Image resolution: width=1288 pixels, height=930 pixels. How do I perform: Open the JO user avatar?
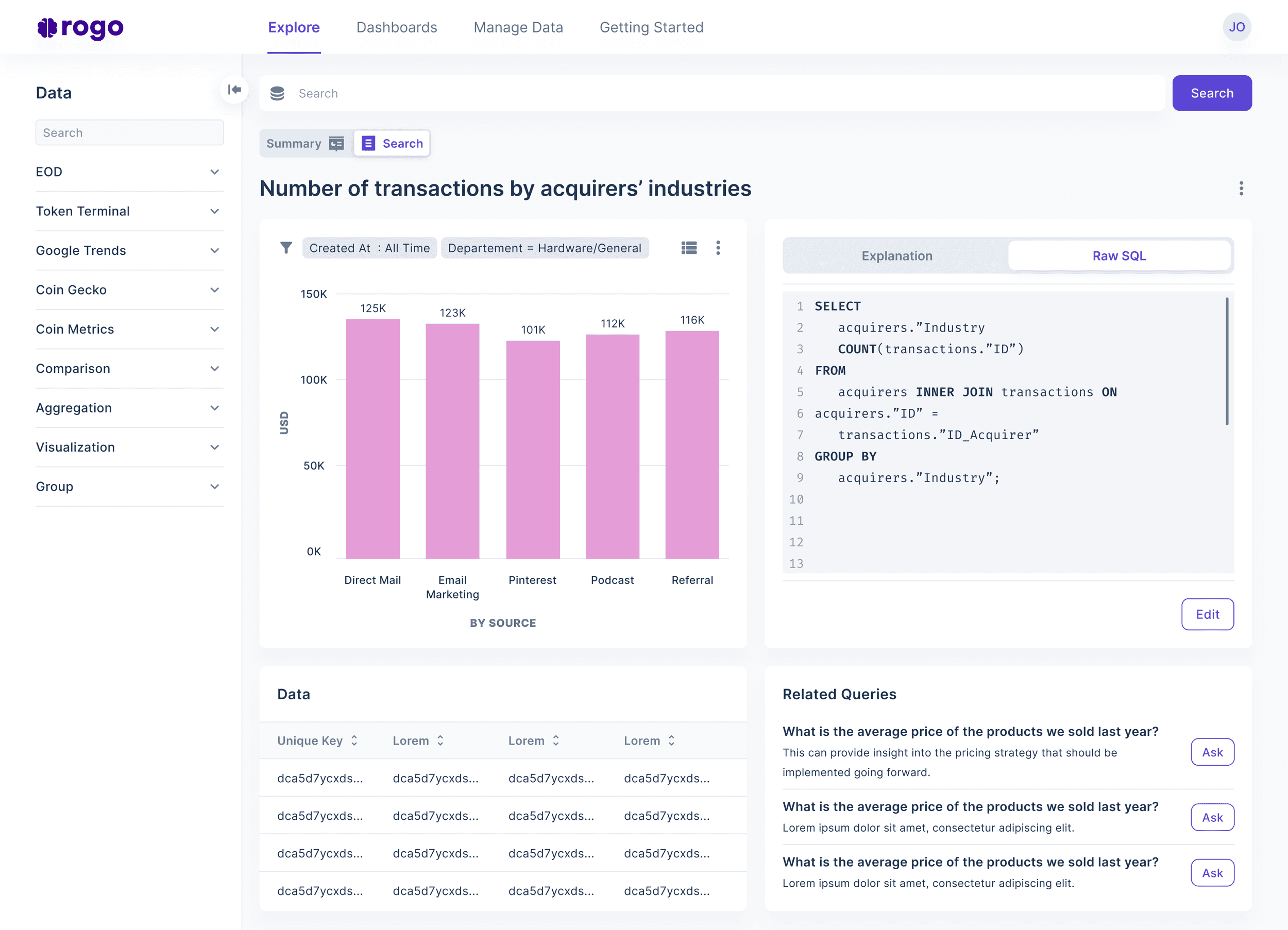point(1236,27)
